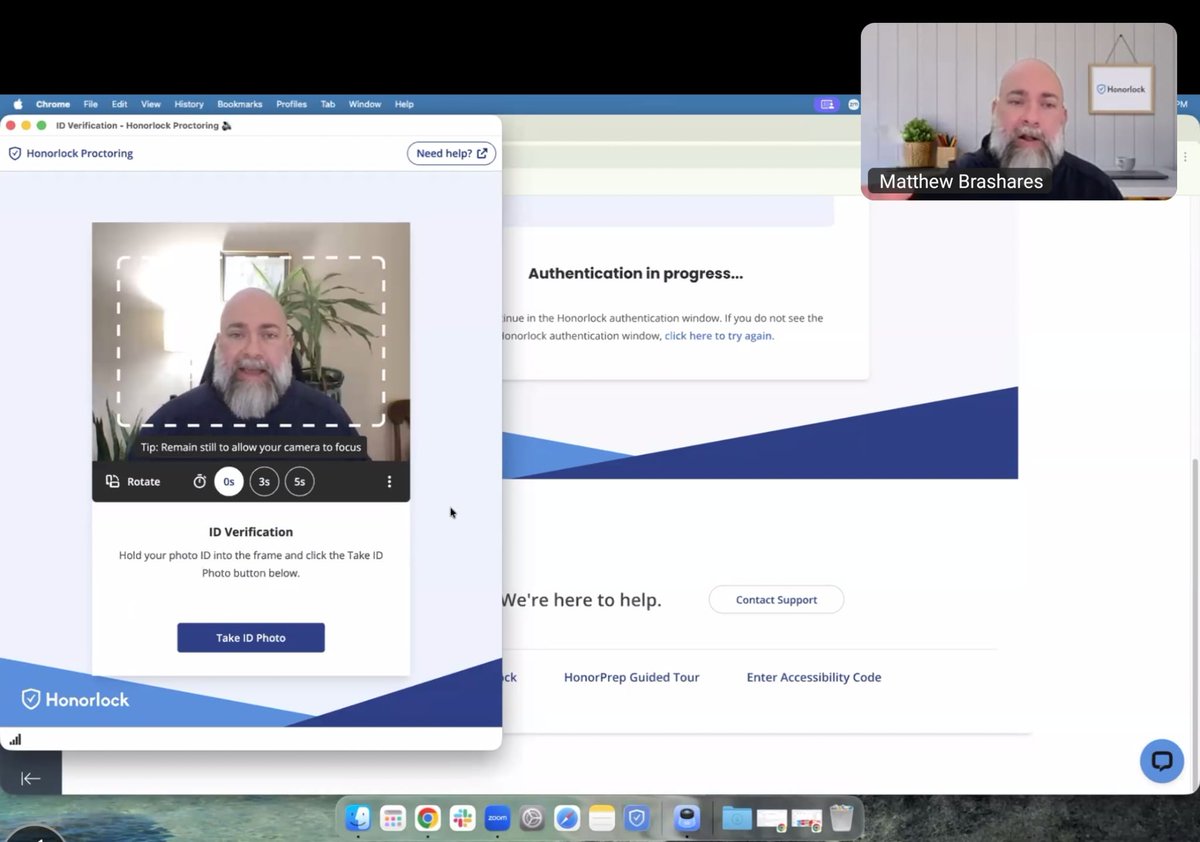This screenshot has height=842, width=1200.
Task: Open the HonorPrep Guided Tour link
Action: (x=631, y=677)
